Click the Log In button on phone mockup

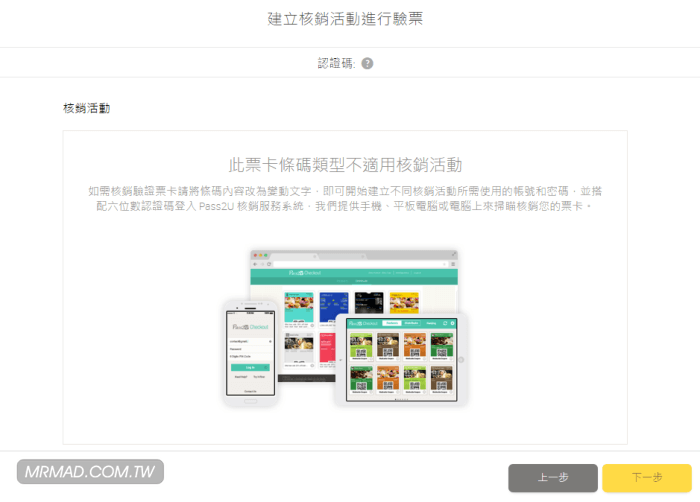point(249,367)
